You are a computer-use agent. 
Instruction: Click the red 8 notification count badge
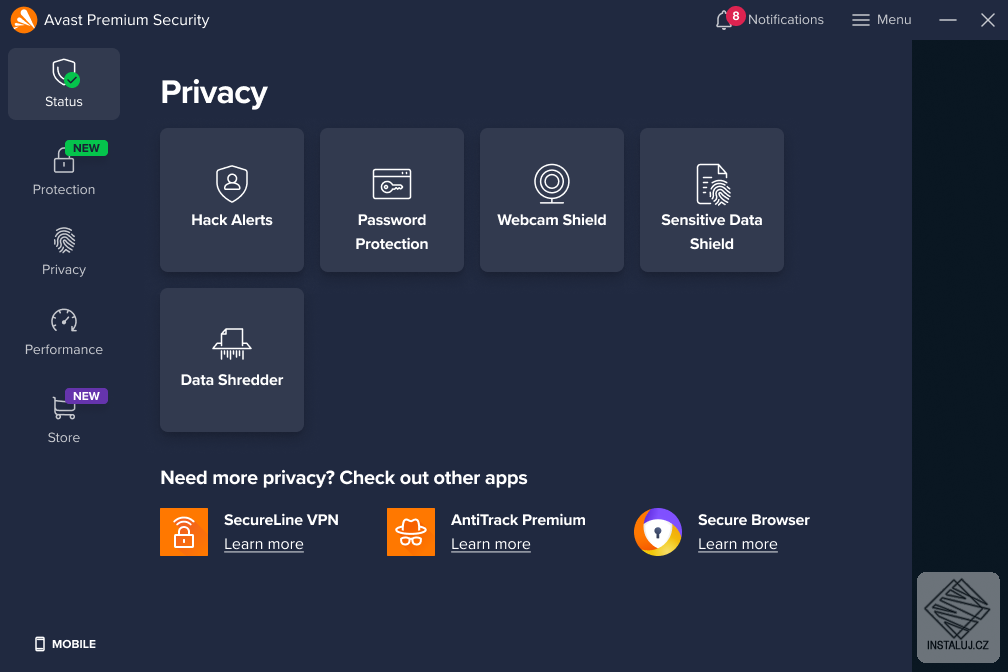(736, 16)
